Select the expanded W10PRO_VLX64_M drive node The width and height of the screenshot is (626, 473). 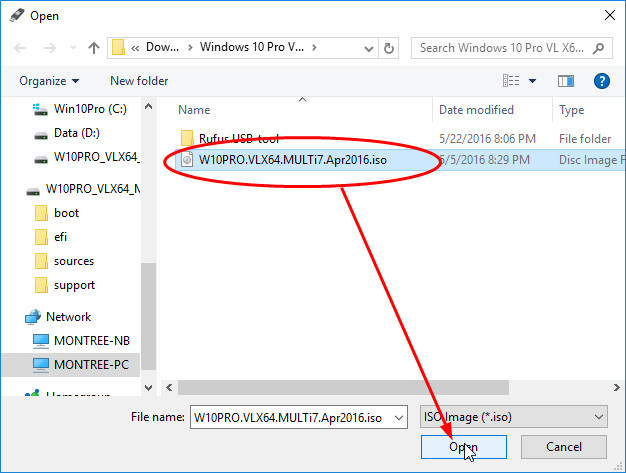[93, 189]
